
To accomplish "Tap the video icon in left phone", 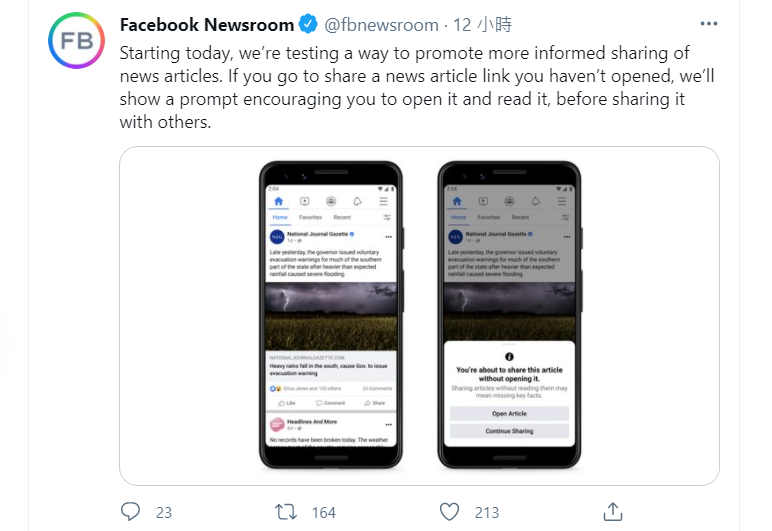I will (305, 200).
